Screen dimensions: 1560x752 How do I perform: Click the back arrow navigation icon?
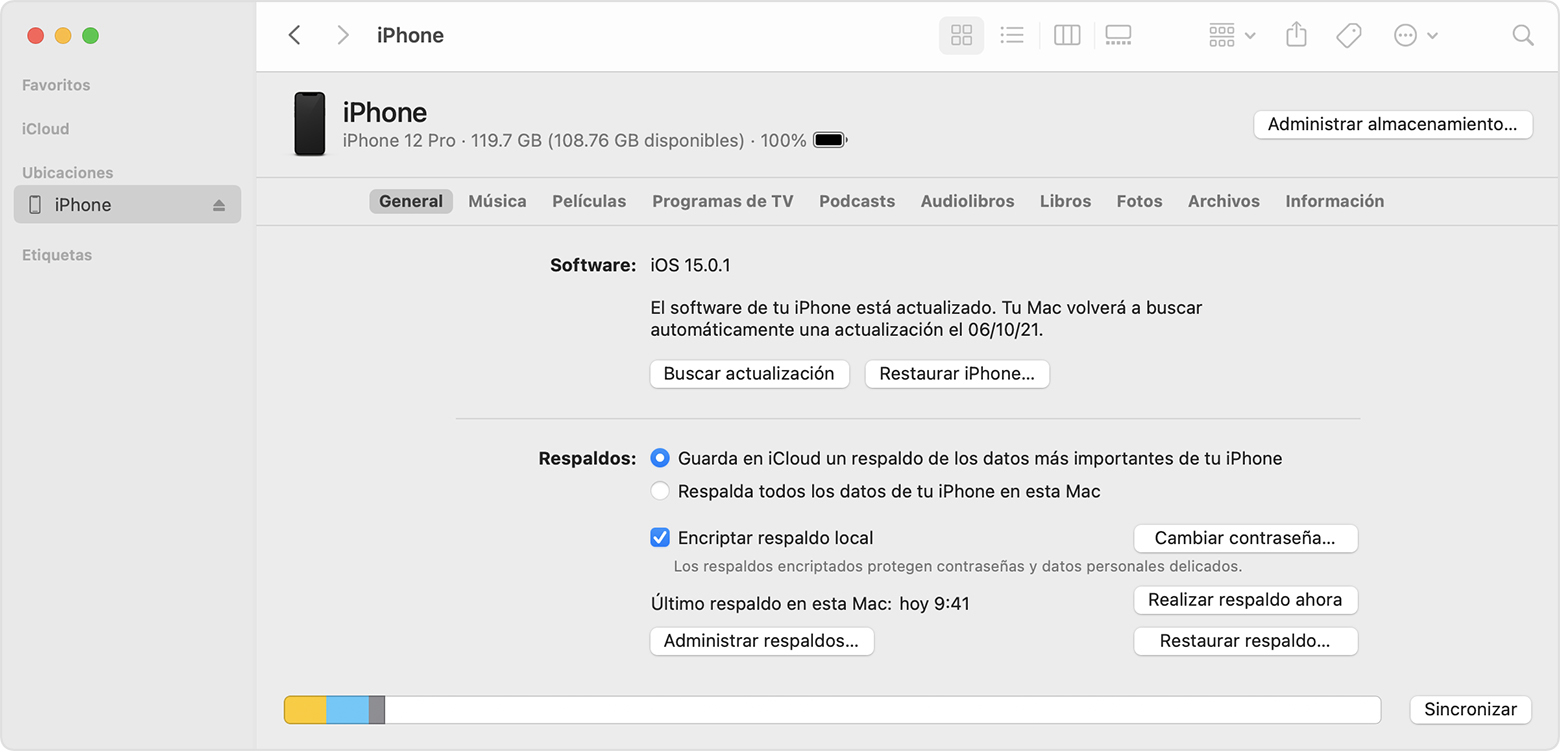(x=294, y=34)
